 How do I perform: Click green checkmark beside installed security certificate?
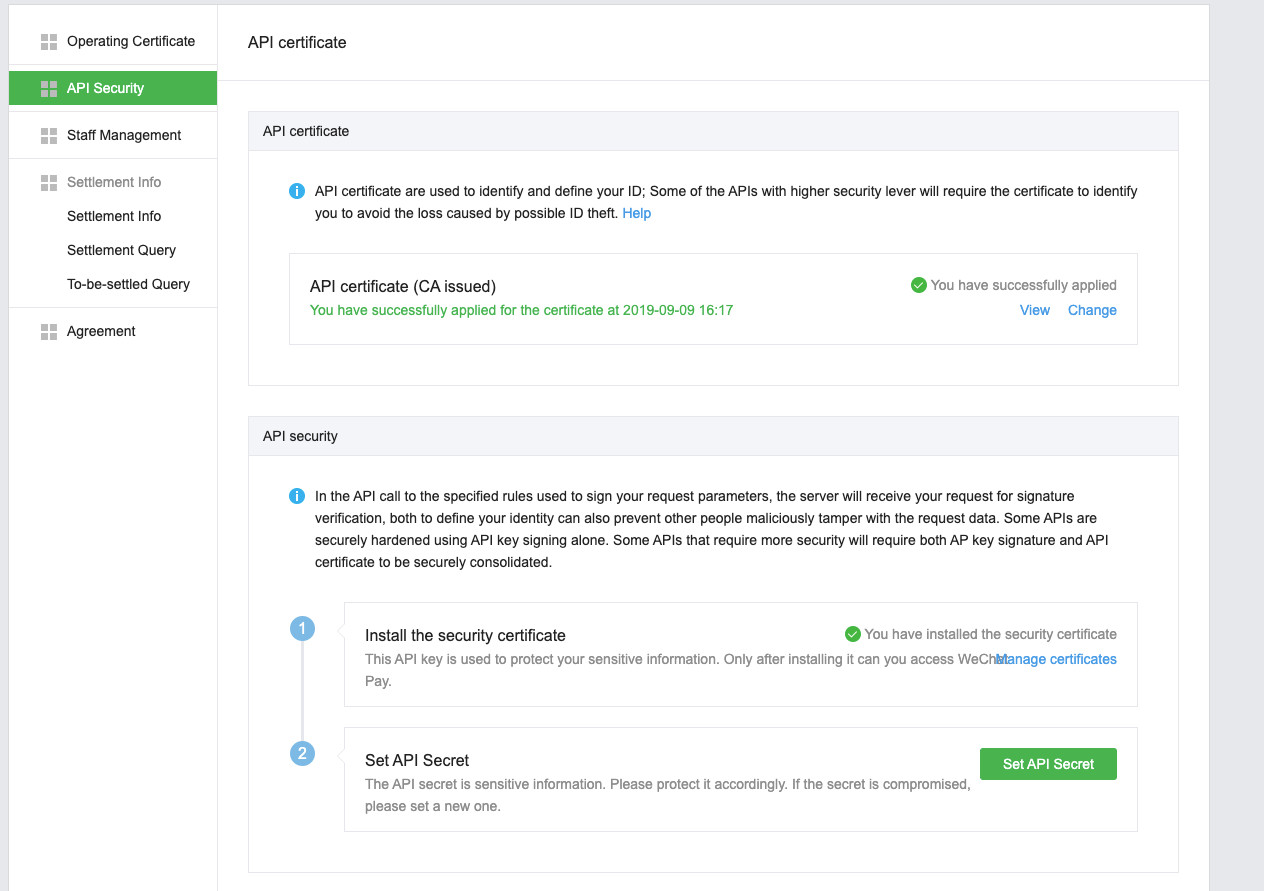[x=853, y=634]
